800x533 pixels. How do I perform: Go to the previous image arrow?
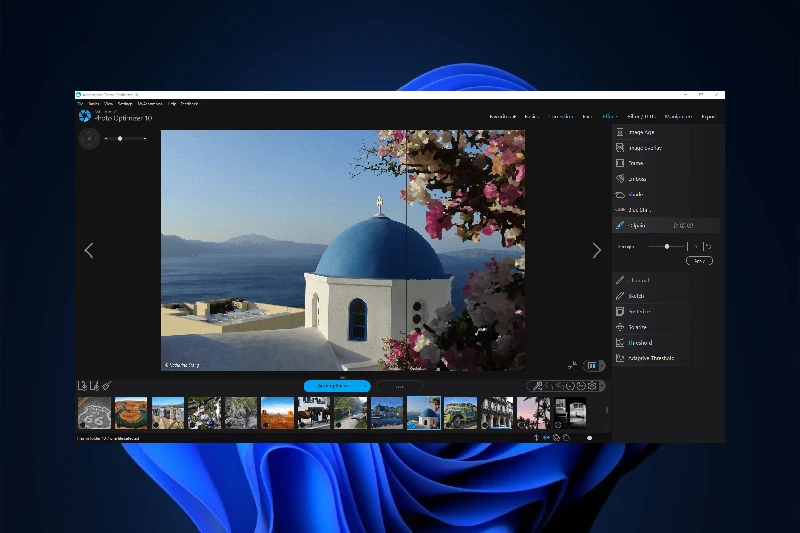tap(89, 250)
